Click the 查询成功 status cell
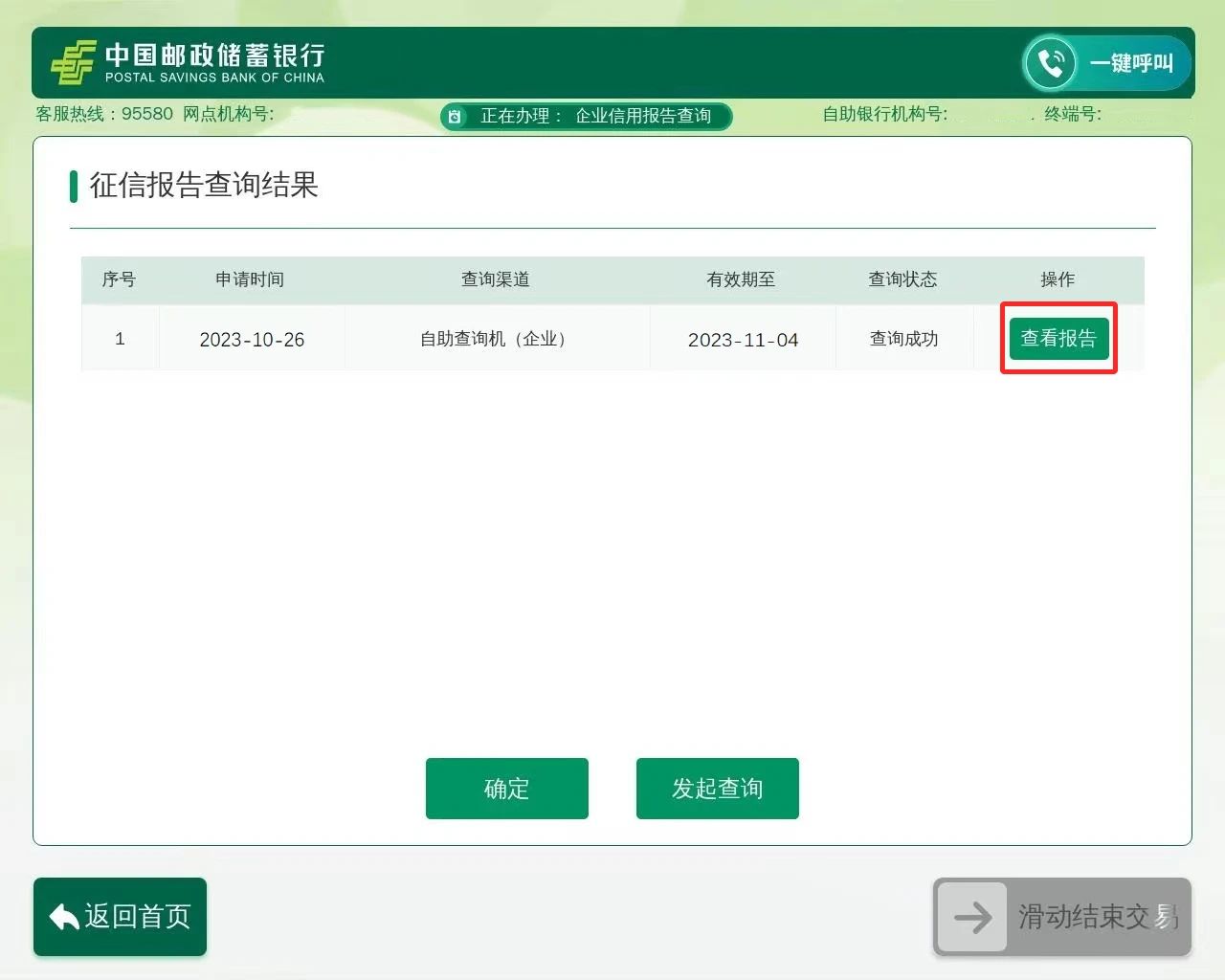Viewport: 1225px width, 980px height. (903, 339)
